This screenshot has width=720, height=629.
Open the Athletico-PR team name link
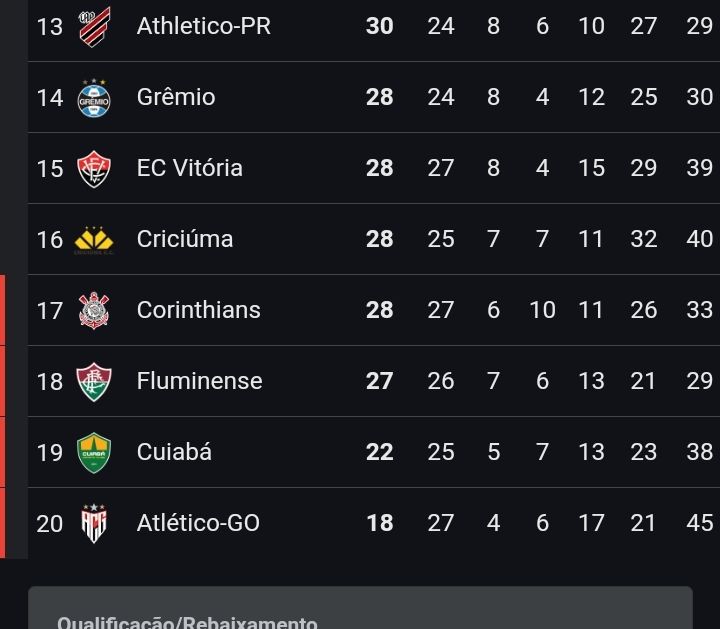(203, 26)
